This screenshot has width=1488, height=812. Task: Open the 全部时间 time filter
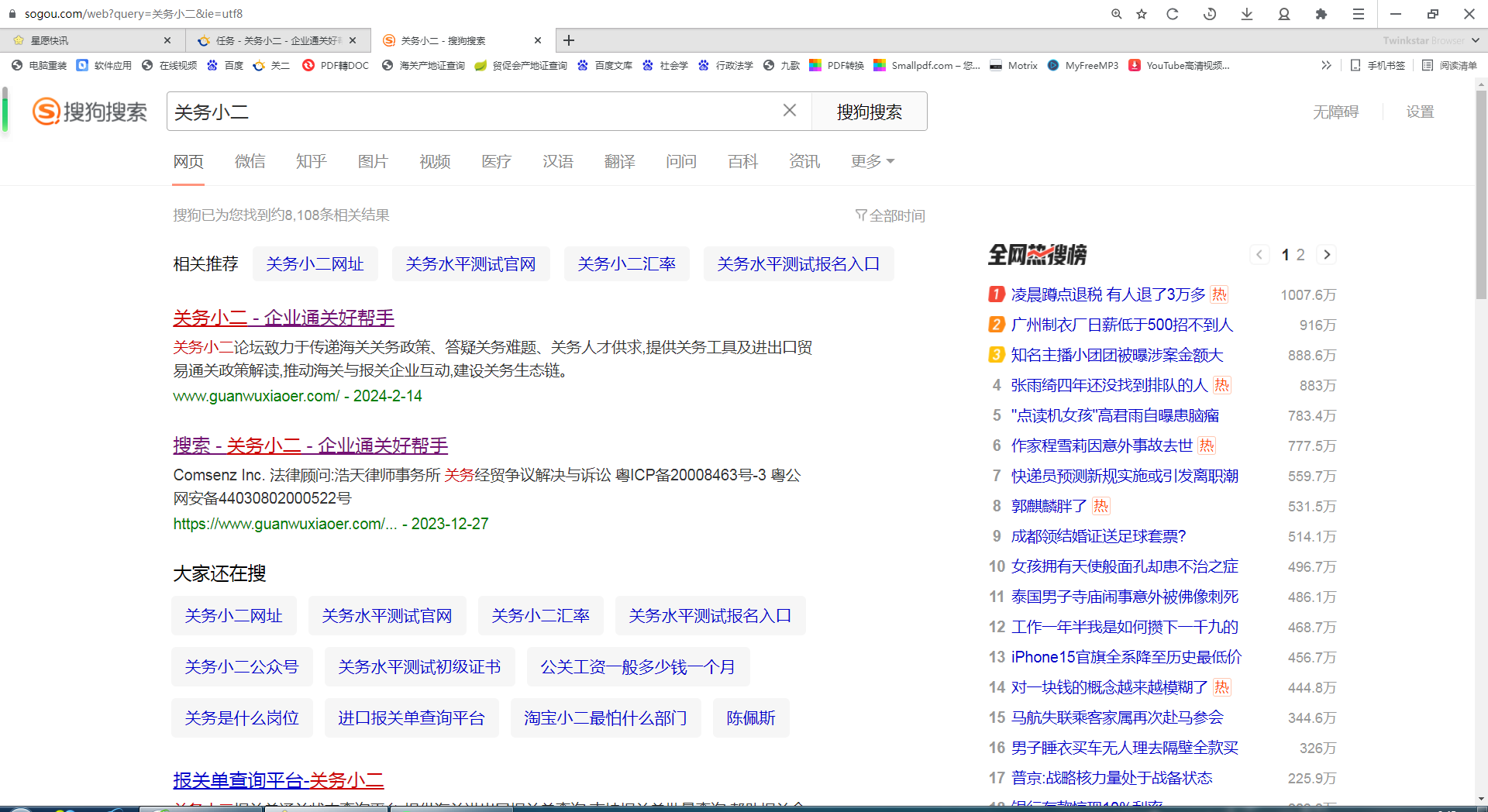click(x=890, y=215)
